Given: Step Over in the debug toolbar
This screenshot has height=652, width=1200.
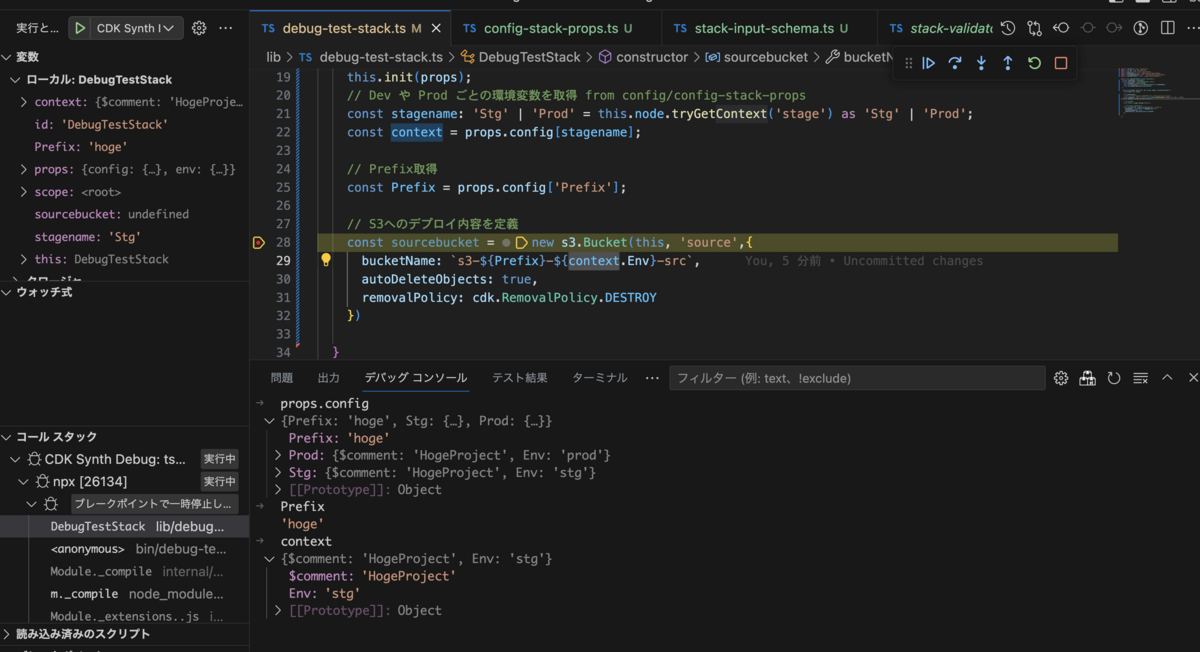Looking at the screenshot, I should (x=955, y=63).
